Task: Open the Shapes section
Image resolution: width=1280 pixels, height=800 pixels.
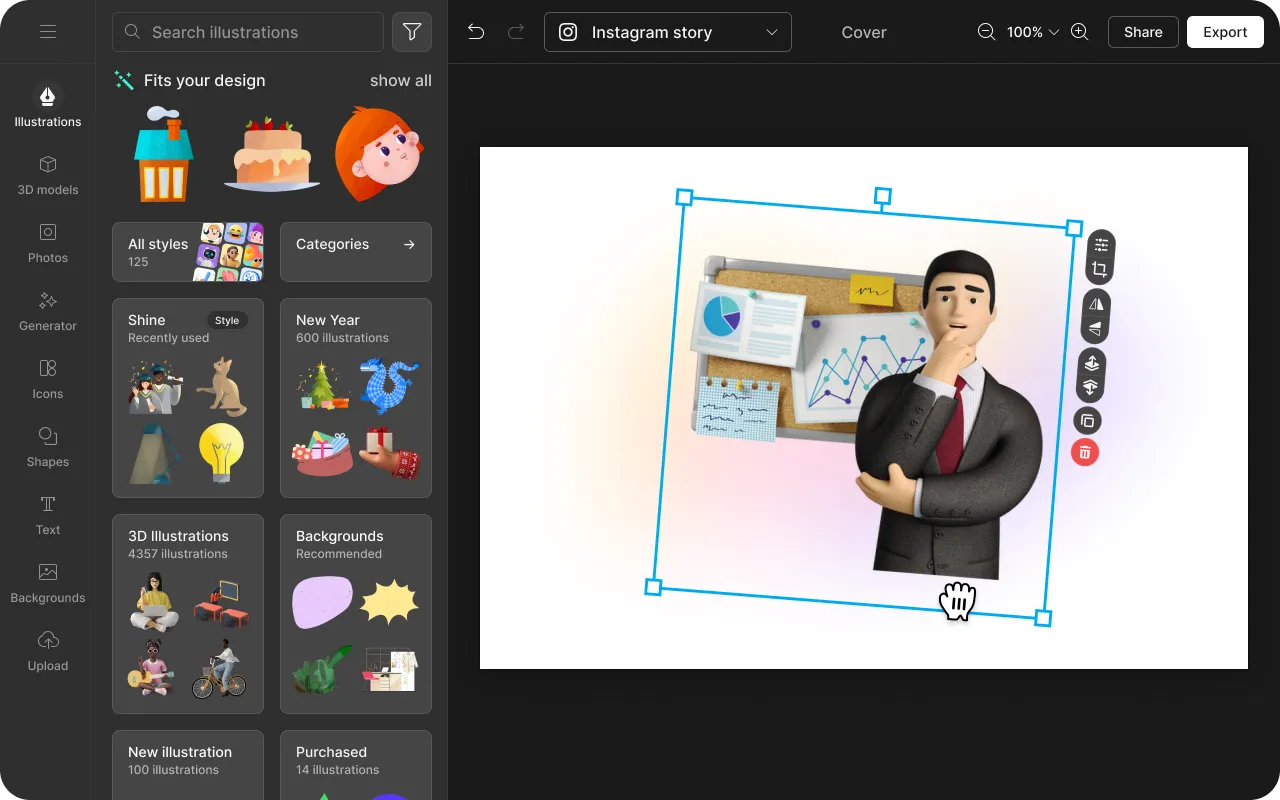Action: click(48, 447)
